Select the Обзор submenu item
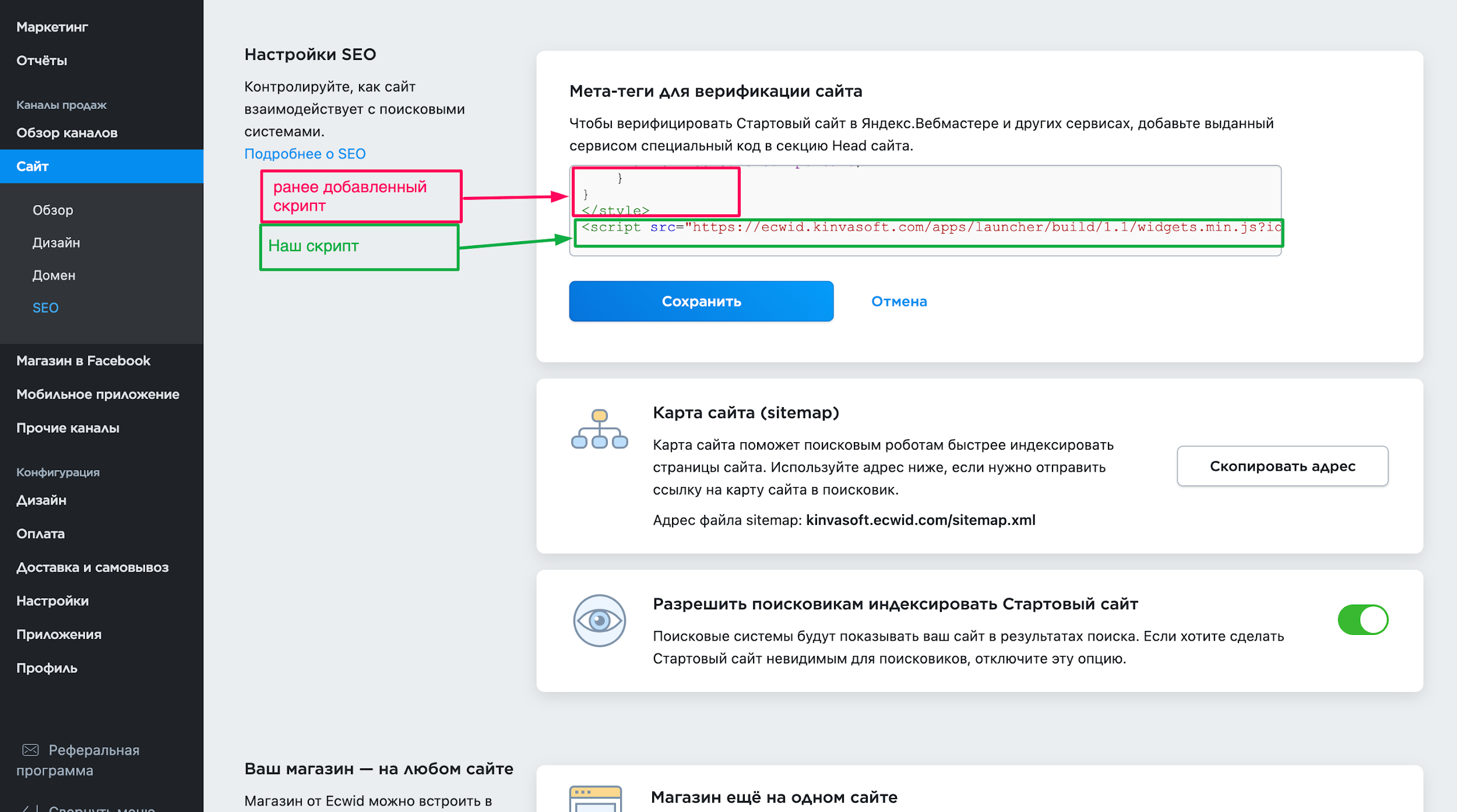Image resolution: width=1457 pixels, height=812 pixels. [x=53, y=210]
